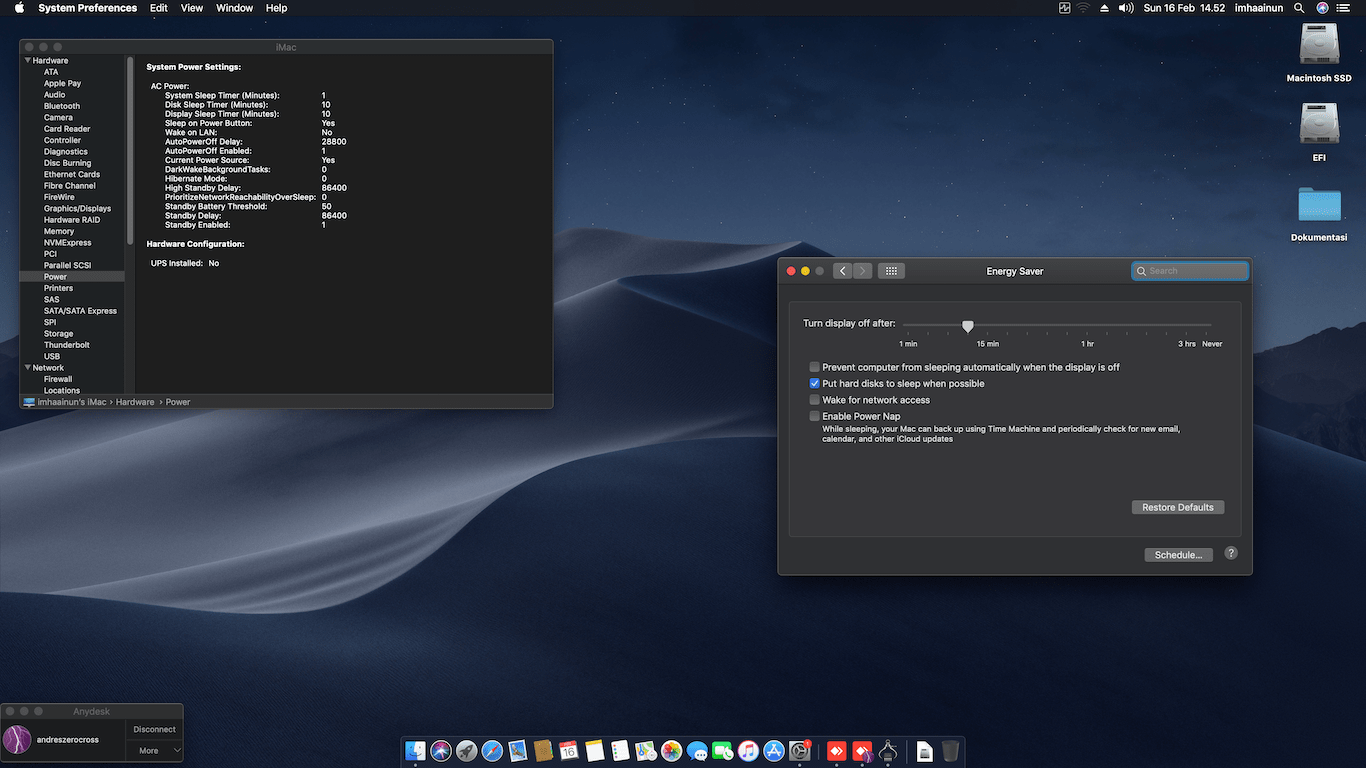Show all preferences grid button
The width and height of the screenshot is (1366, 768).
[891, 271]
